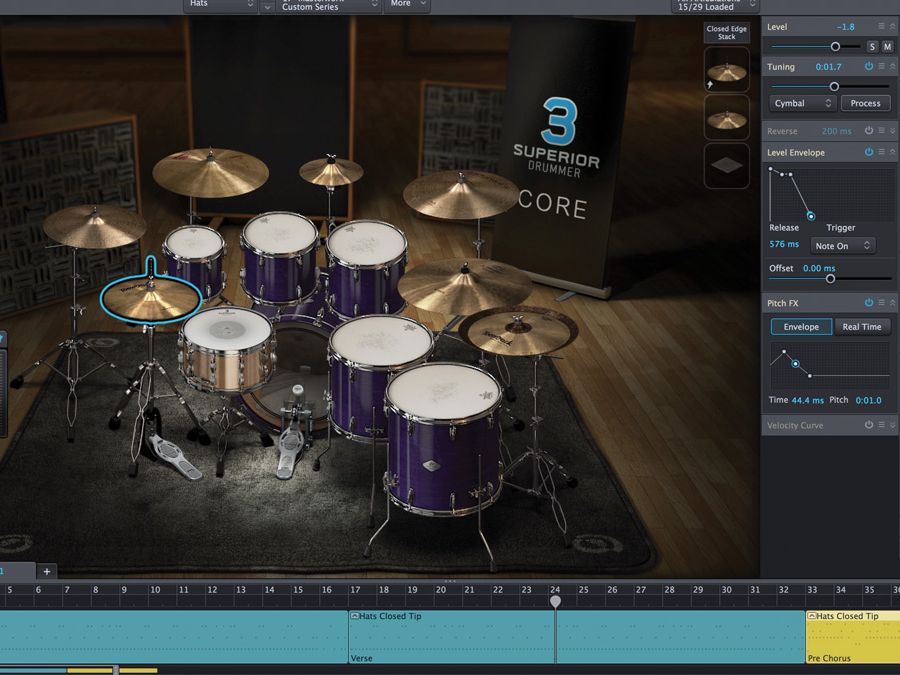Select the first hi-hat stack thumbnail

727,69
